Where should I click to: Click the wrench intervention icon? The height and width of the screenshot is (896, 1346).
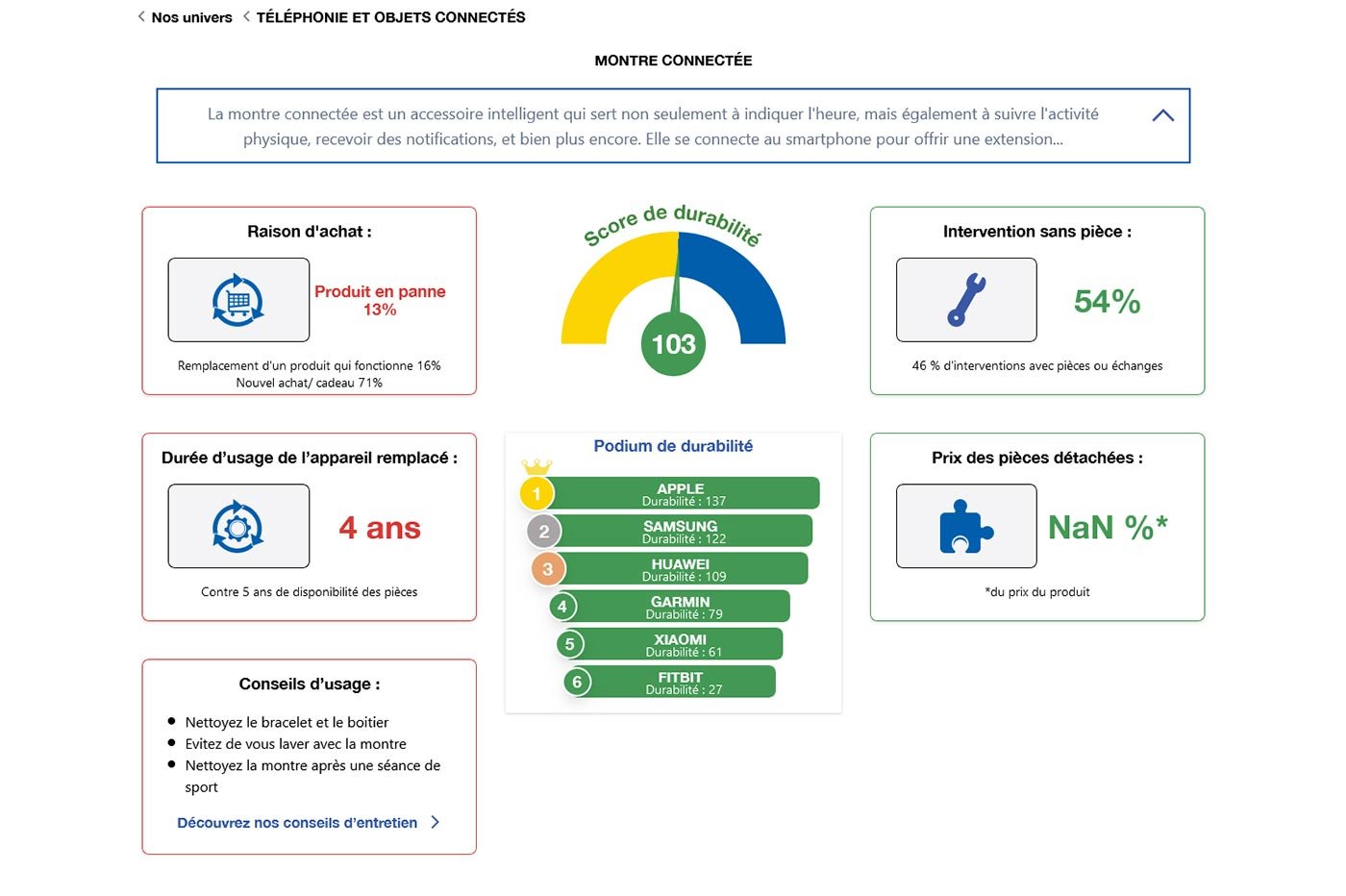point(966,300)
